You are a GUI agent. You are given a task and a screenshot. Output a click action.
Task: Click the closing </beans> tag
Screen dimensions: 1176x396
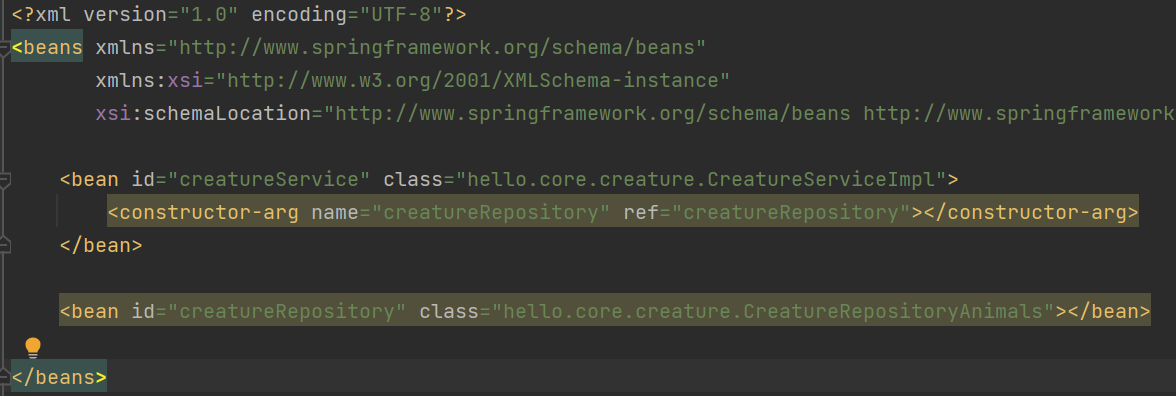59,376
